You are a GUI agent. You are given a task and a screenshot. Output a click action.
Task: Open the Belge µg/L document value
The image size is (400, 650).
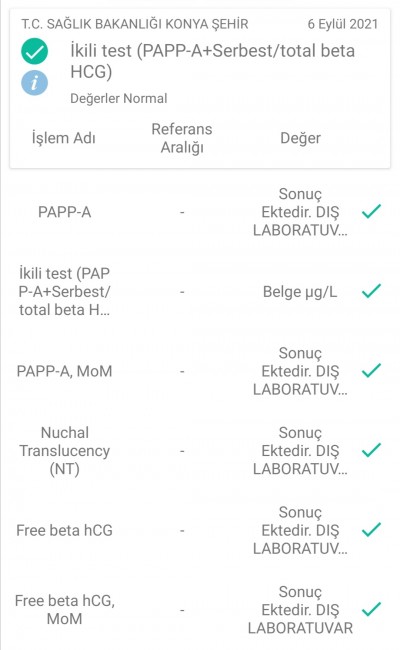pyautogui.click(x=300, y=292)
